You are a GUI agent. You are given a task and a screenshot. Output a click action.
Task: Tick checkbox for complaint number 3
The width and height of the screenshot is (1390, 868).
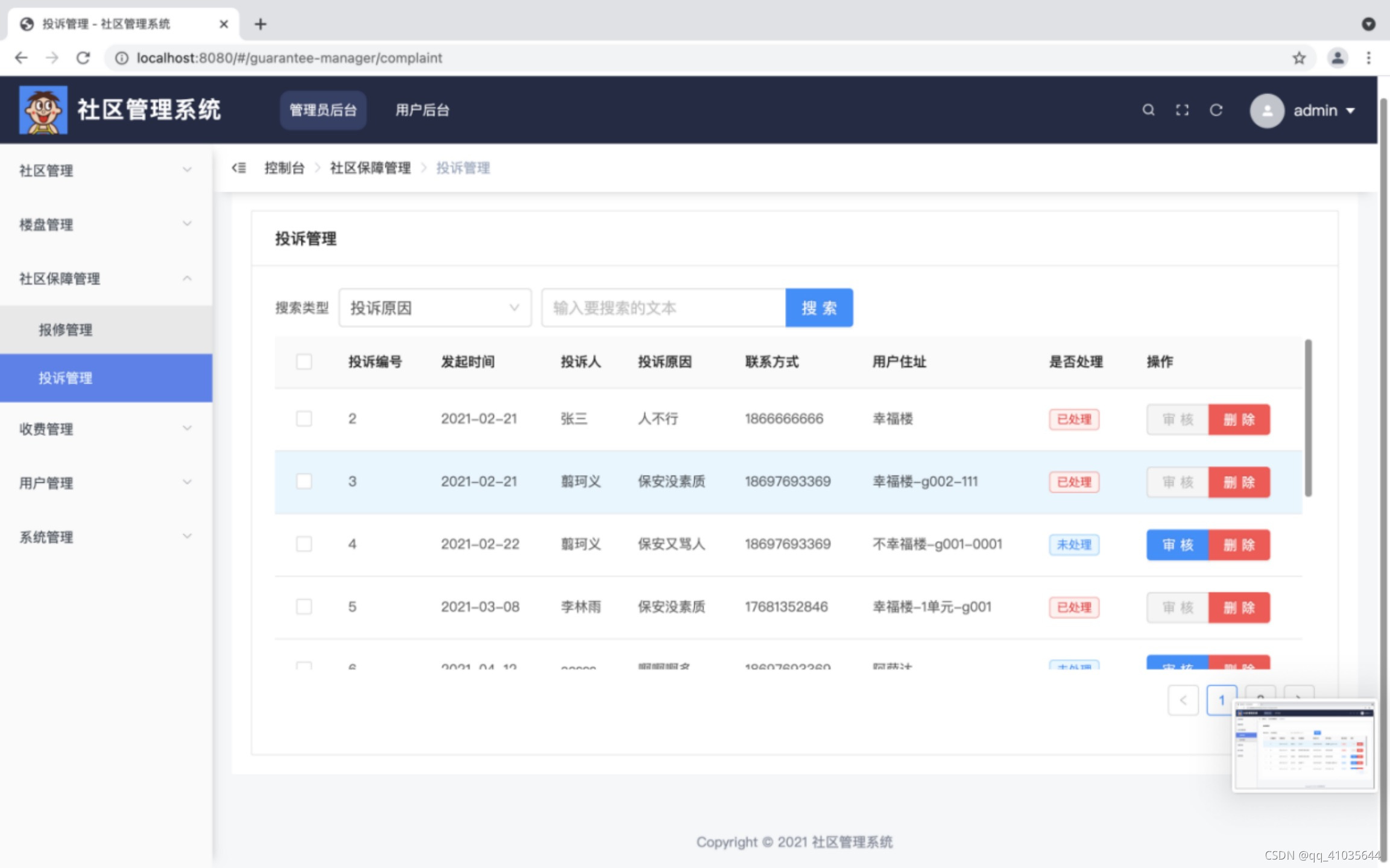point(304,482)
